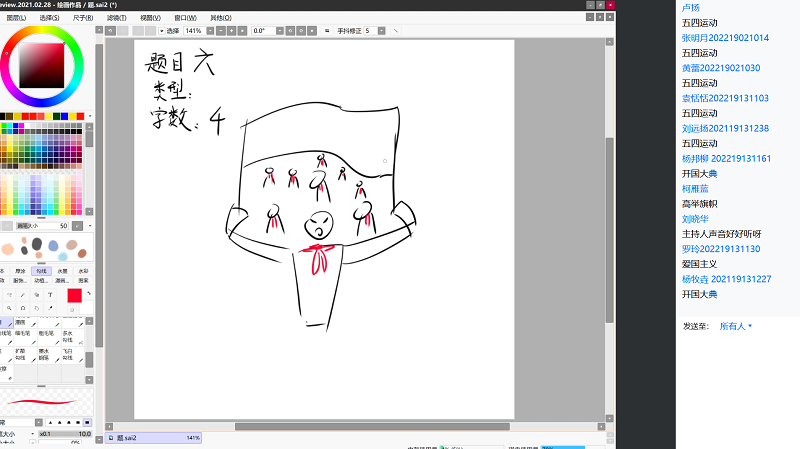Zoom out with the minus button
800x449 pixels.
pyautogui.click(x=220, y=31)
